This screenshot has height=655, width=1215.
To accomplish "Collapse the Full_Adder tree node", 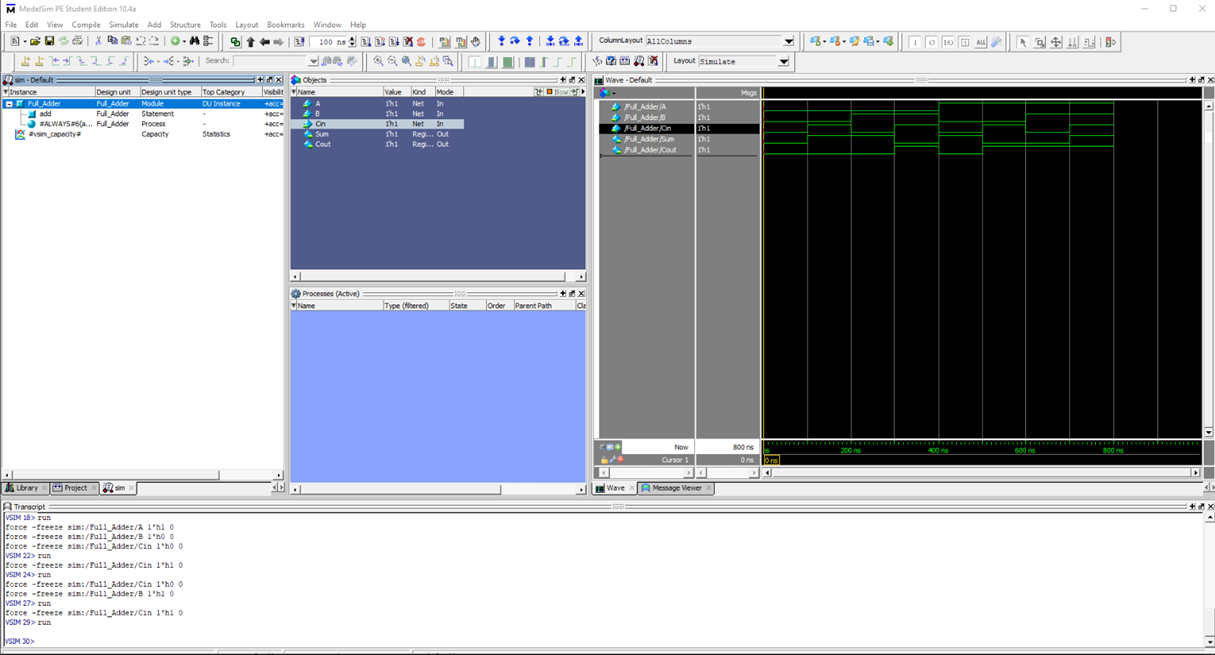I will click(9, 104).
